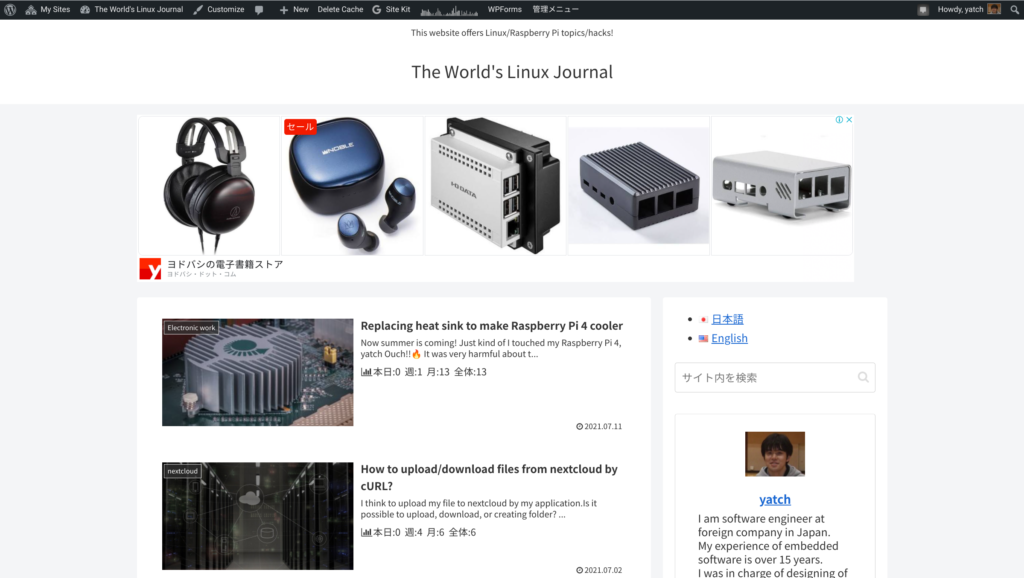Click the dark Raspberry Pi case ad

638,186
